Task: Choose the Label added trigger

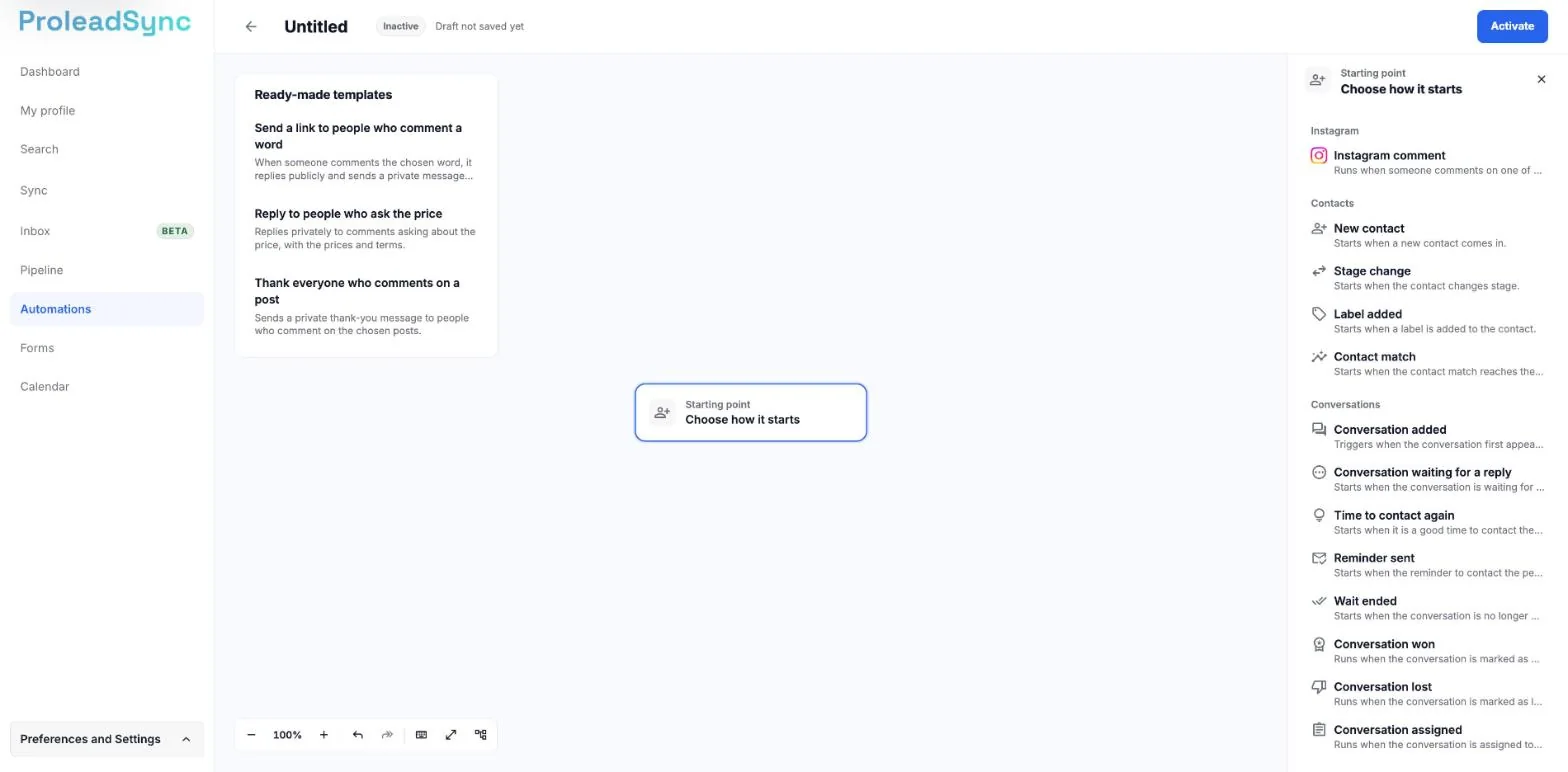Action: coord(1427,321)
